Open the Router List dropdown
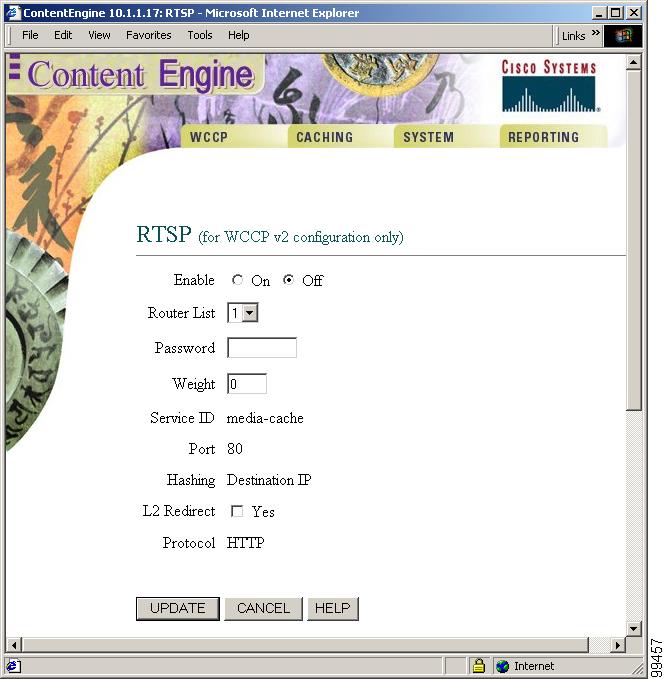 (242, 313)
